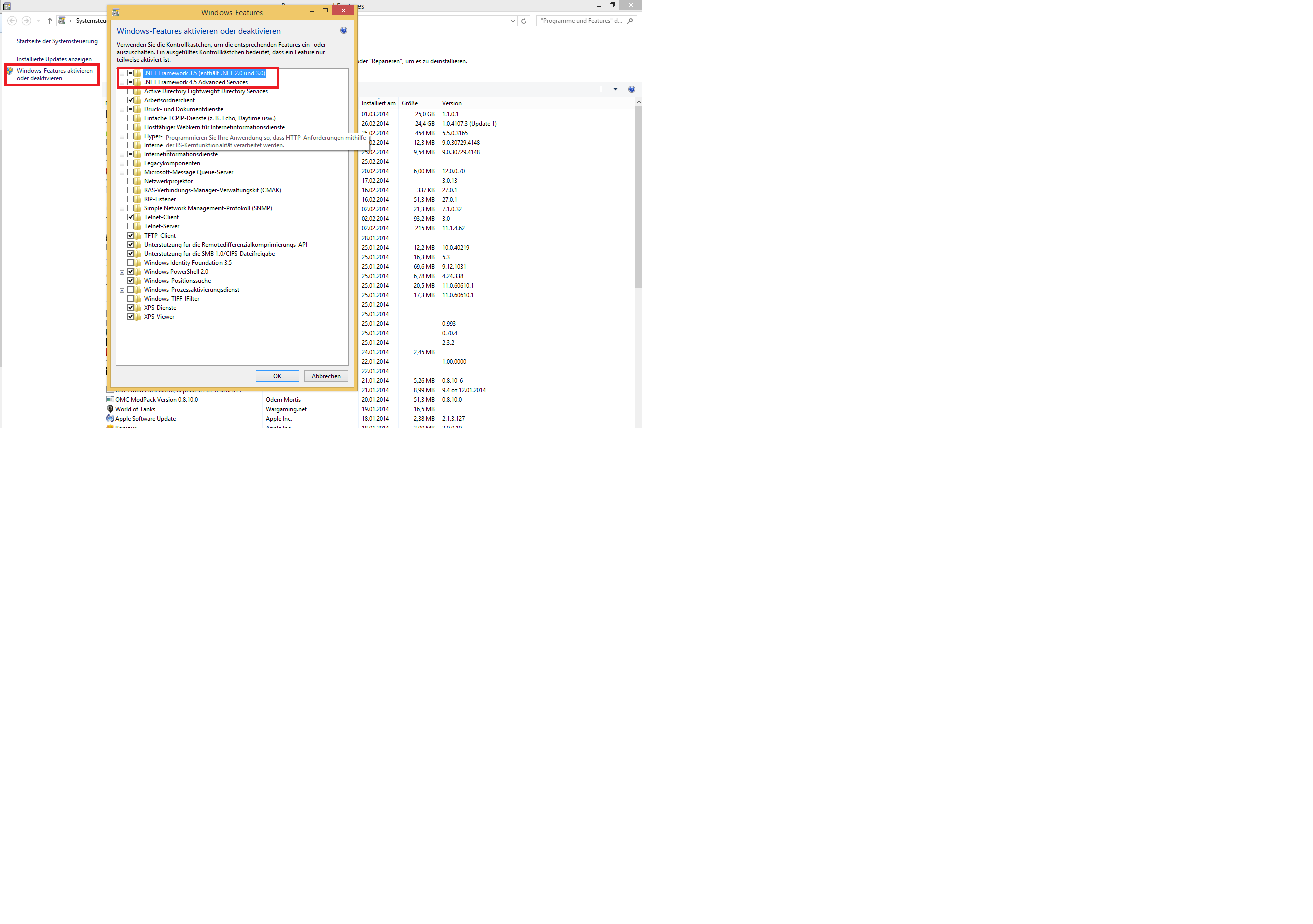Open the view options dropdown arrow
The width and height of the screenshot is (1313, 924).
[x=615, y=89]
